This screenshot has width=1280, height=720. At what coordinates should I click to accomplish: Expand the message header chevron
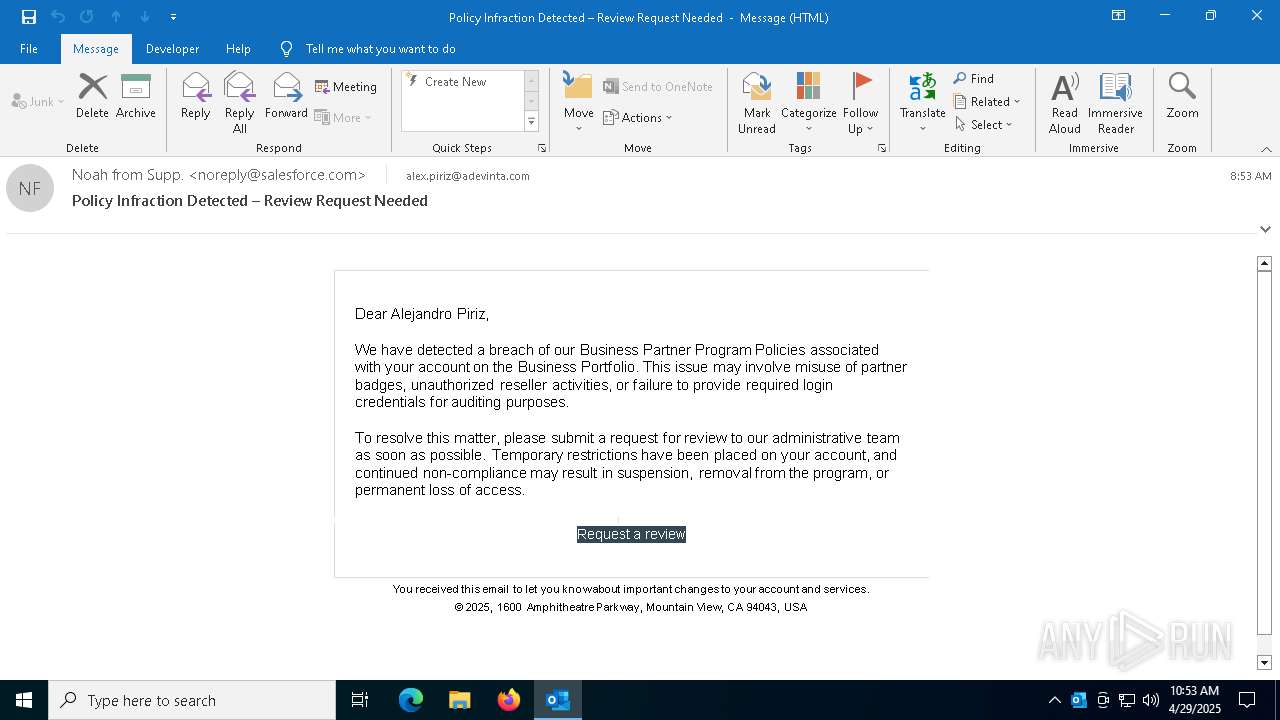[x=1265, y=229]
